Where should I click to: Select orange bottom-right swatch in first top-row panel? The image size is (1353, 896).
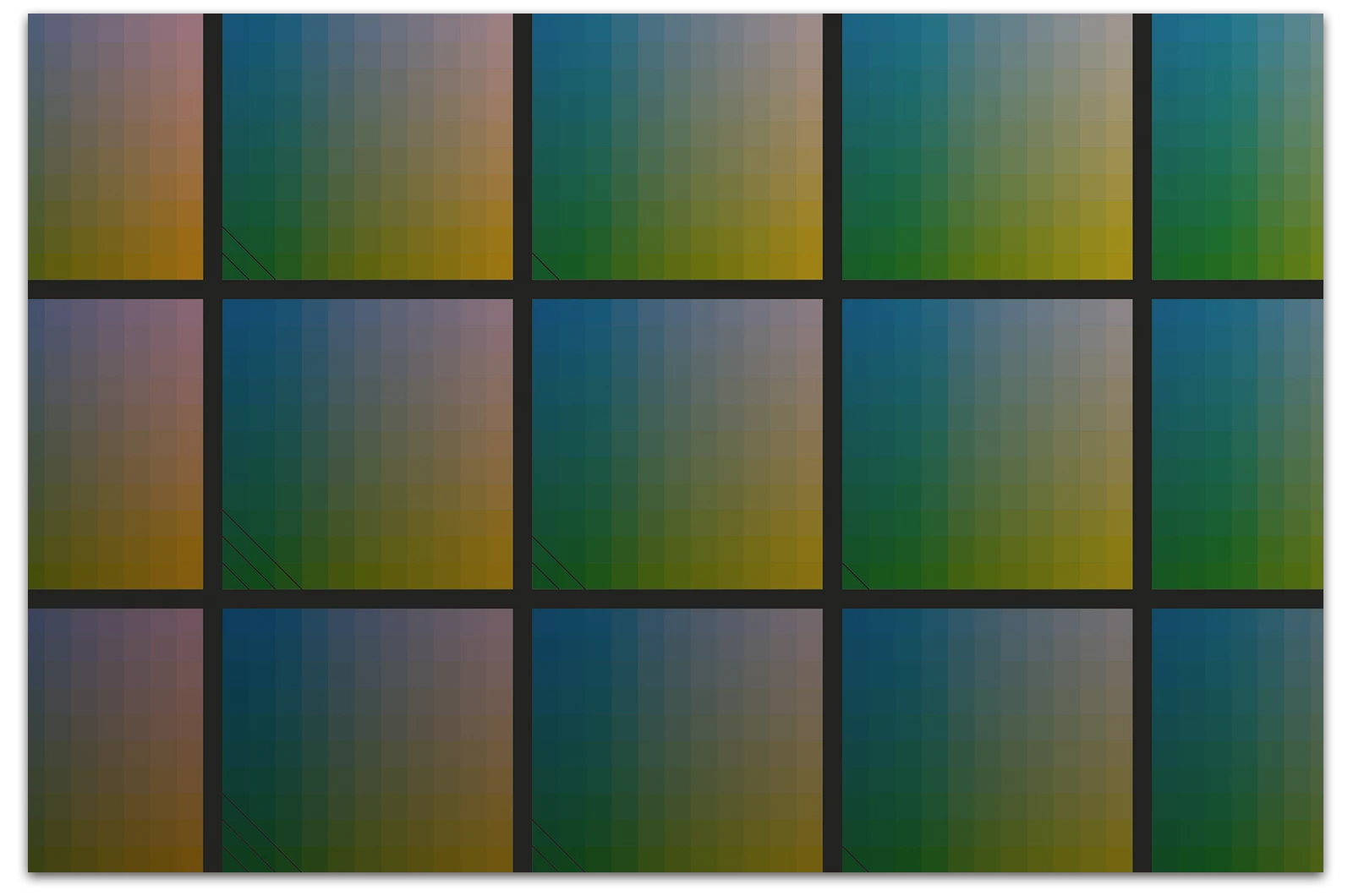pos(190,266)
